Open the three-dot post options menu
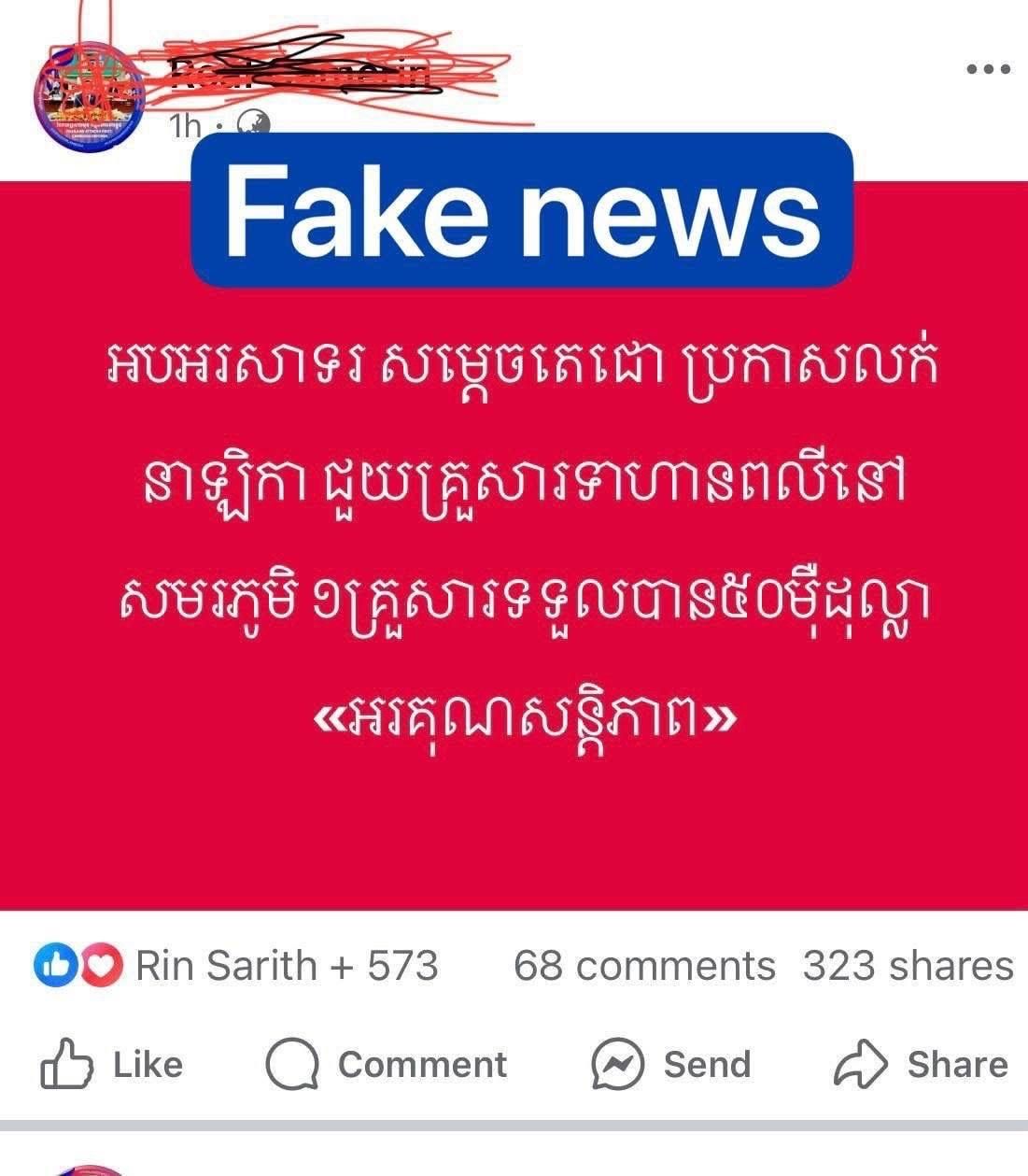Image resolution: width=1028 pixels, height=1176 pixels. [x=988, y=69]
